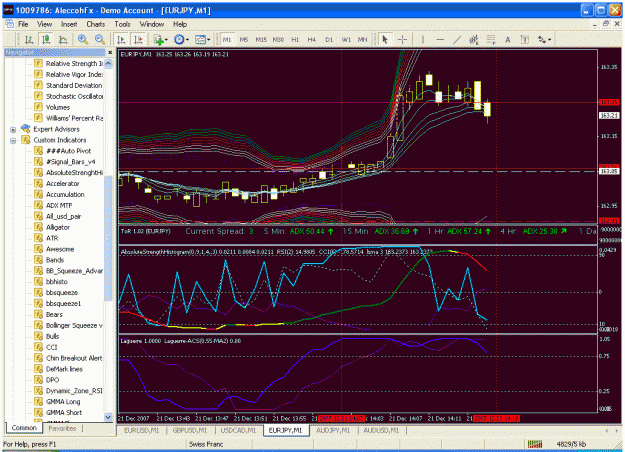This screenshot has width=625, height=452.
Task: Open the indicators list button
Action: point(159,39)
